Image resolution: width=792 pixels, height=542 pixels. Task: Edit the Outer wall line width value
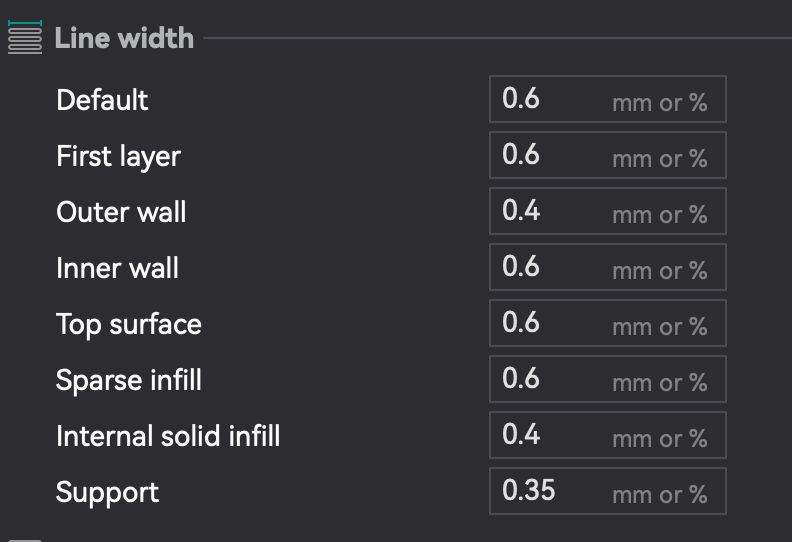550,211
